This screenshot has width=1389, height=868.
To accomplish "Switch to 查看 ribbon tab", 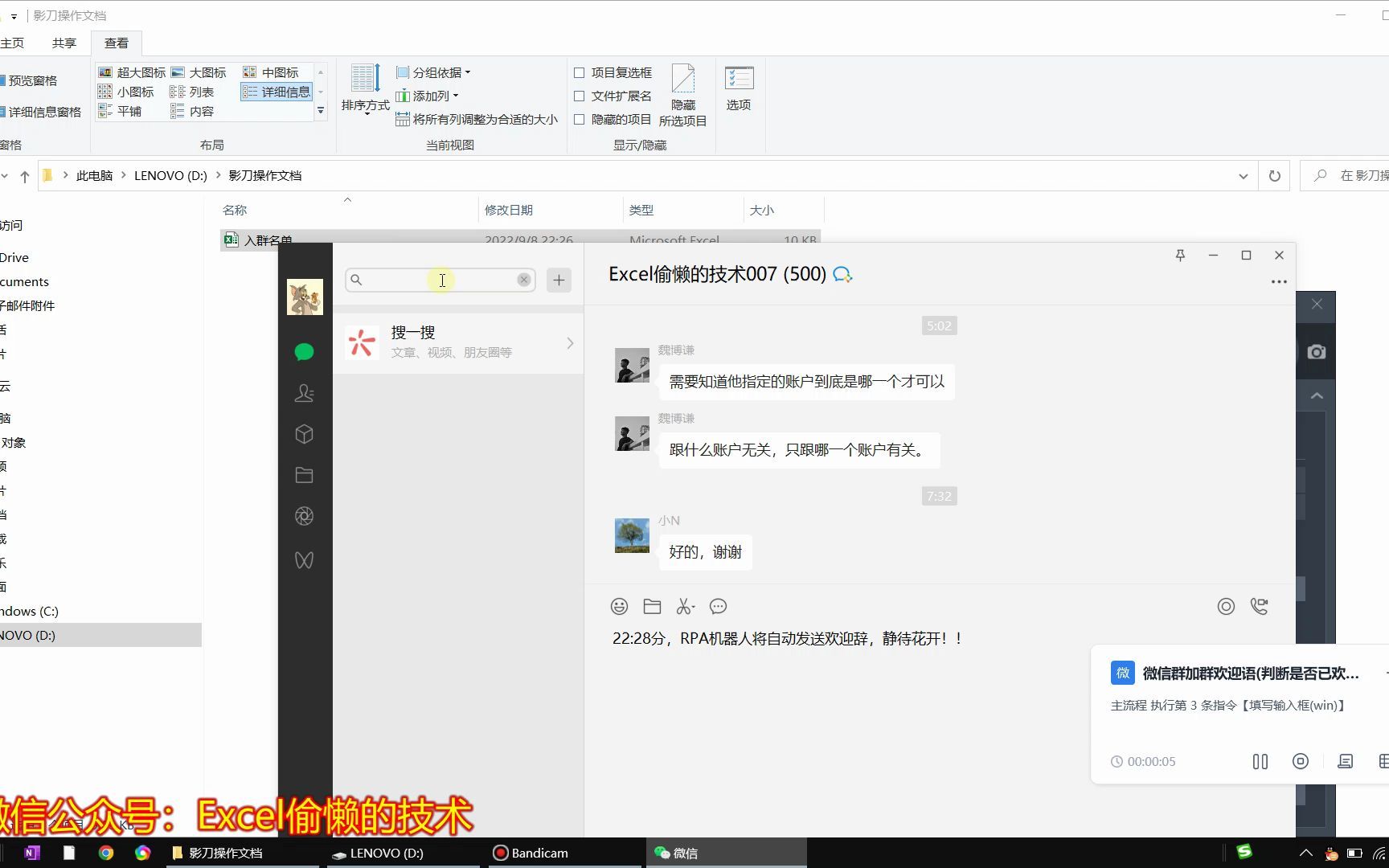I will click(117, 43).
